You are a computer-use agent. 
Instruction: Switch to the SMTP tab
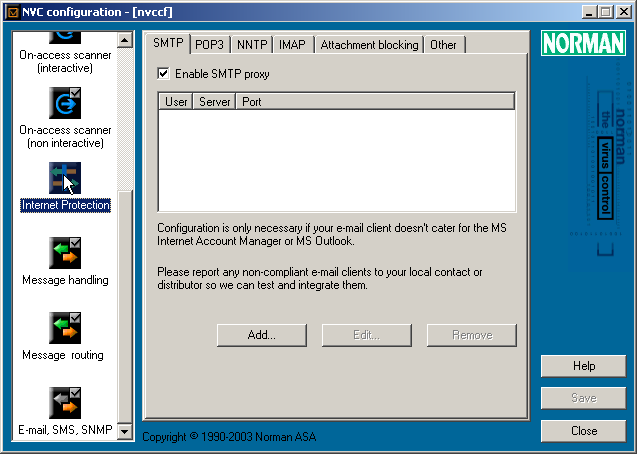pos(168,43)
